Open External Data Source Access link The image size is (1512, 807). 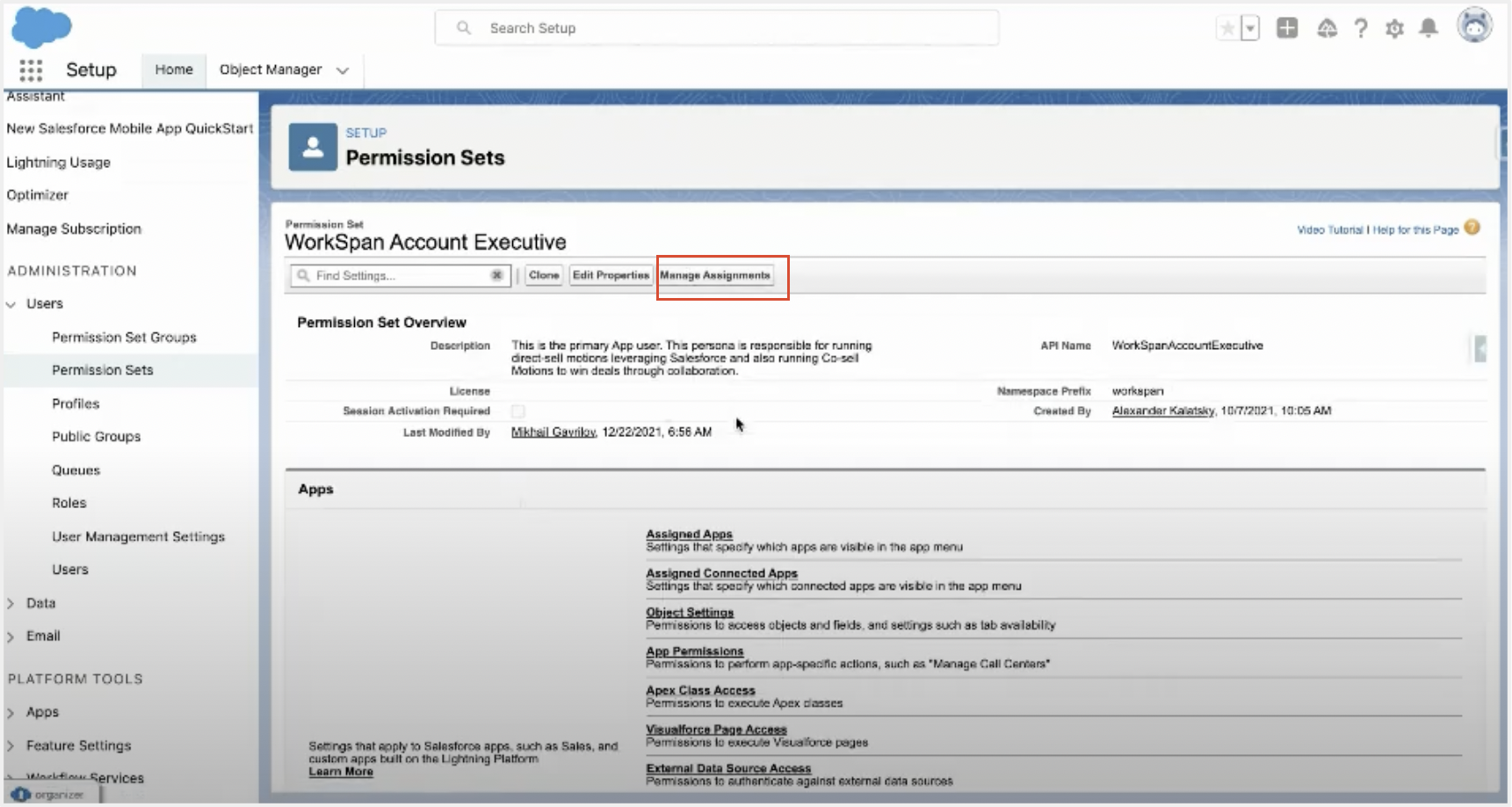[728, 768]
